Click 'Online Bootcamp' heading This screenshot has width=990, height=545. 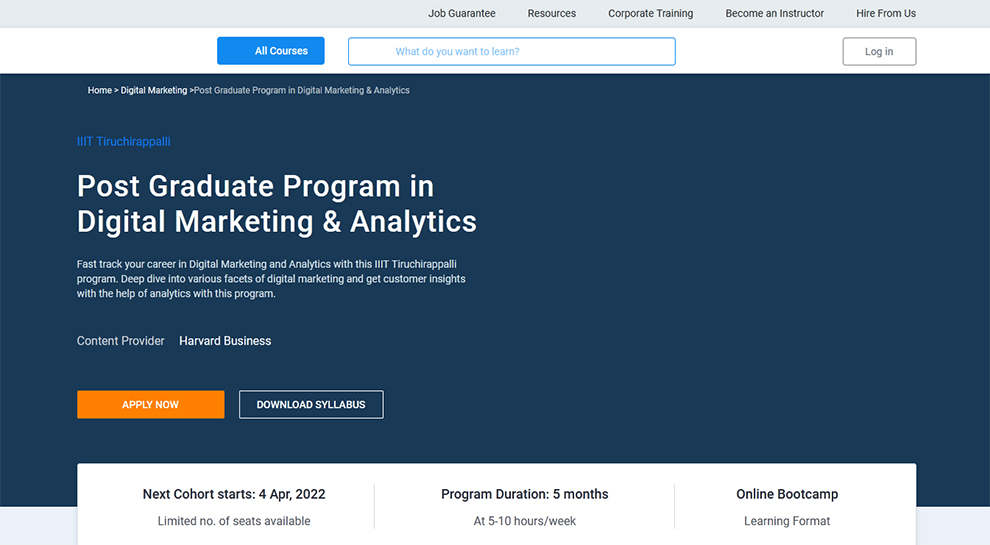click(x=787, y=494)
